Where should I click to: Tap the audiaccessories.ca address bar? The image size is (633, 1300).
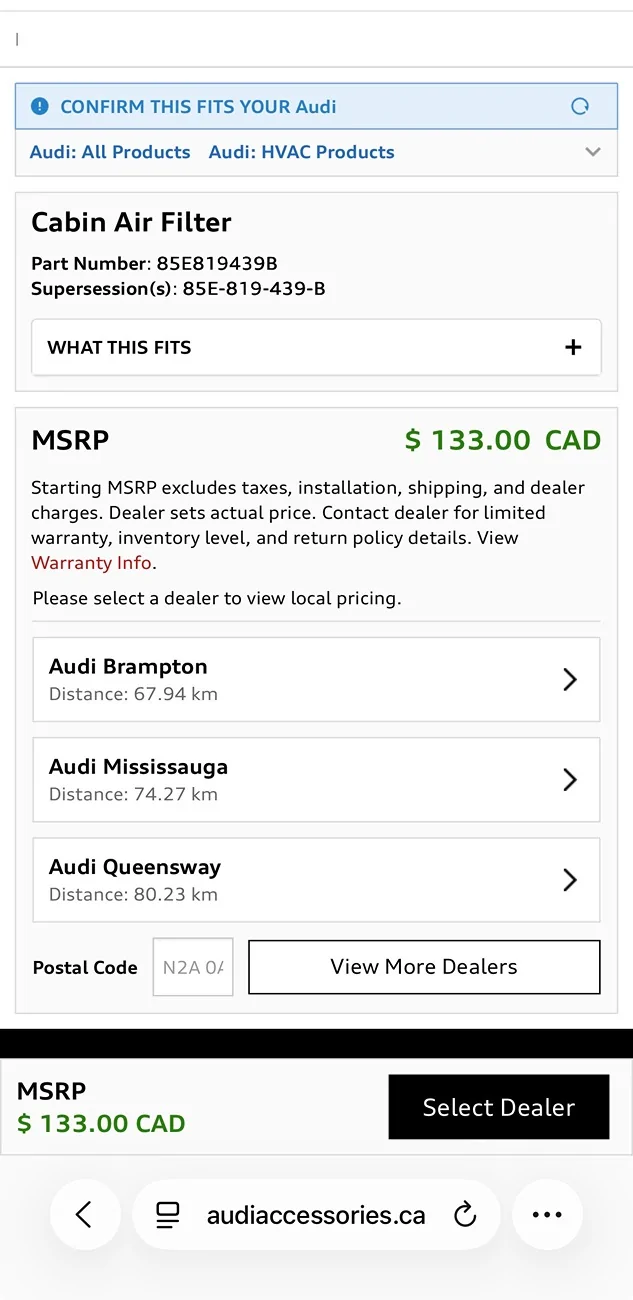pyautogui.click(x=315, y=1215)
